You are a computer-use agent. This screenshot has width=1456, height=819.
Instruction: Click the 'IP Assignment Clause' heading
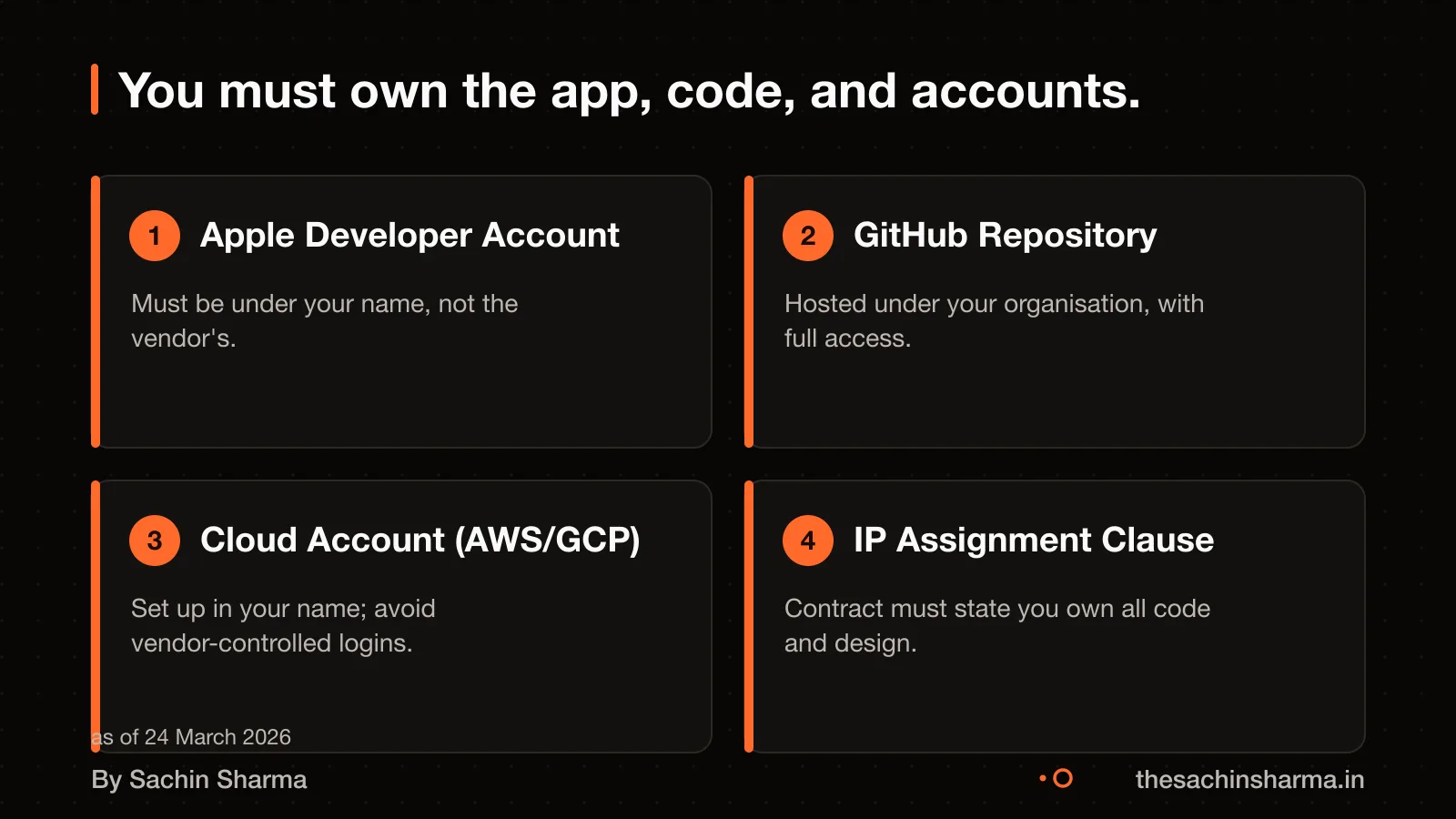point(1034,540)
